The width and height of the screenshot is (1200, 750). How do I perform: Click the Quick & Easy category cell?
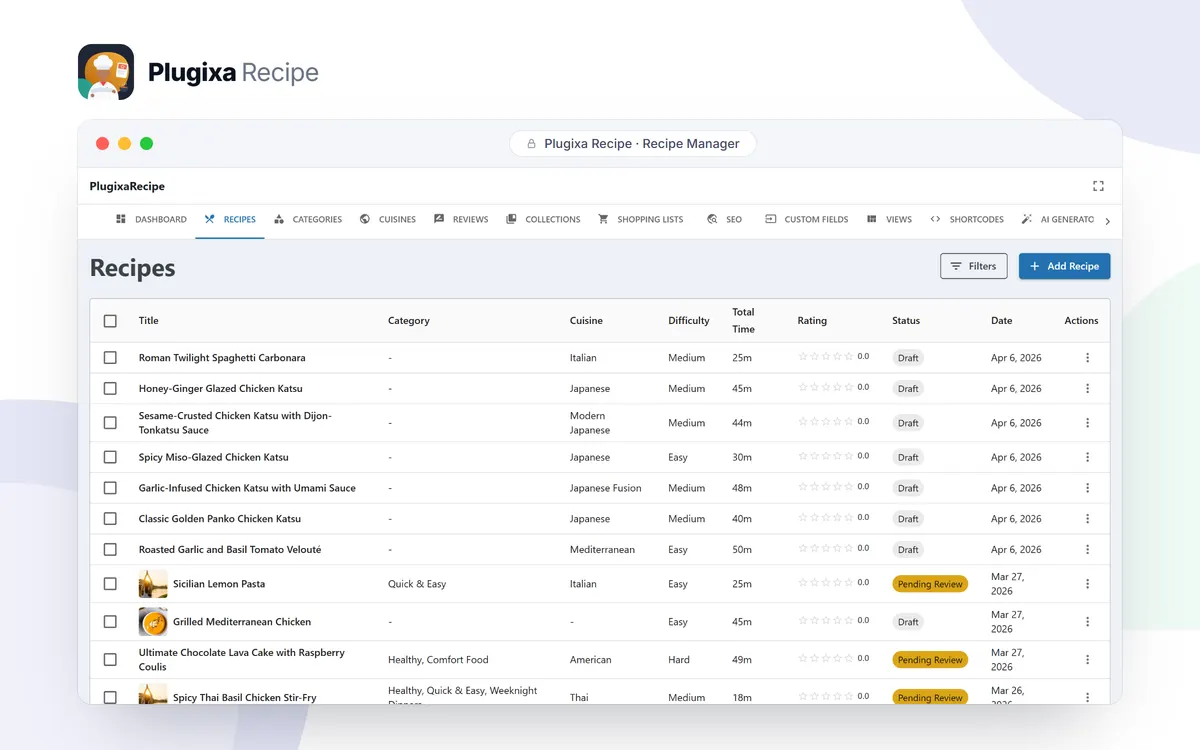coord(417,584)
